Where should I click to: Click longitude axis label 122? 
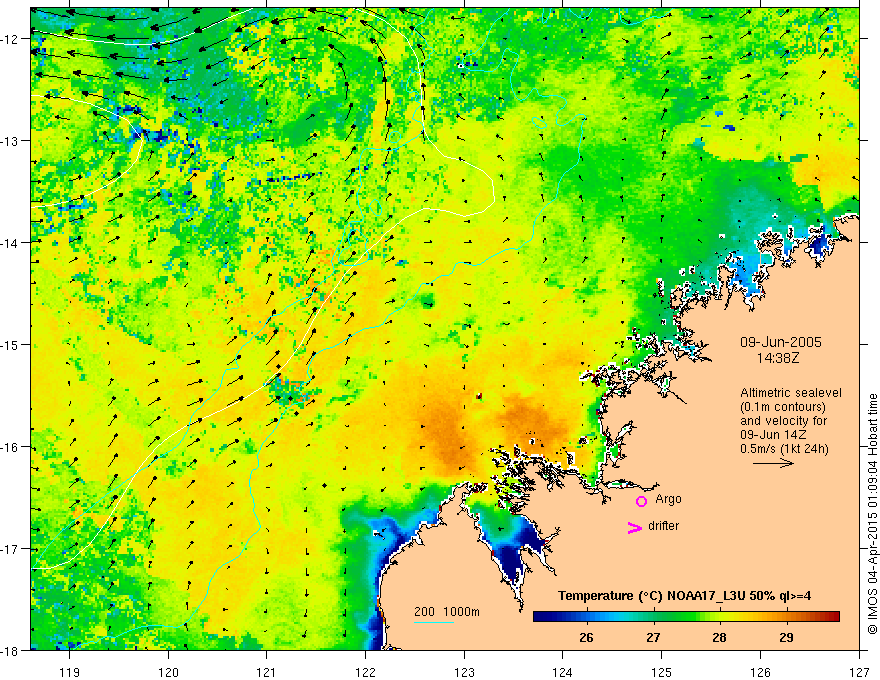pyautogui.click(x=365, y=672)
